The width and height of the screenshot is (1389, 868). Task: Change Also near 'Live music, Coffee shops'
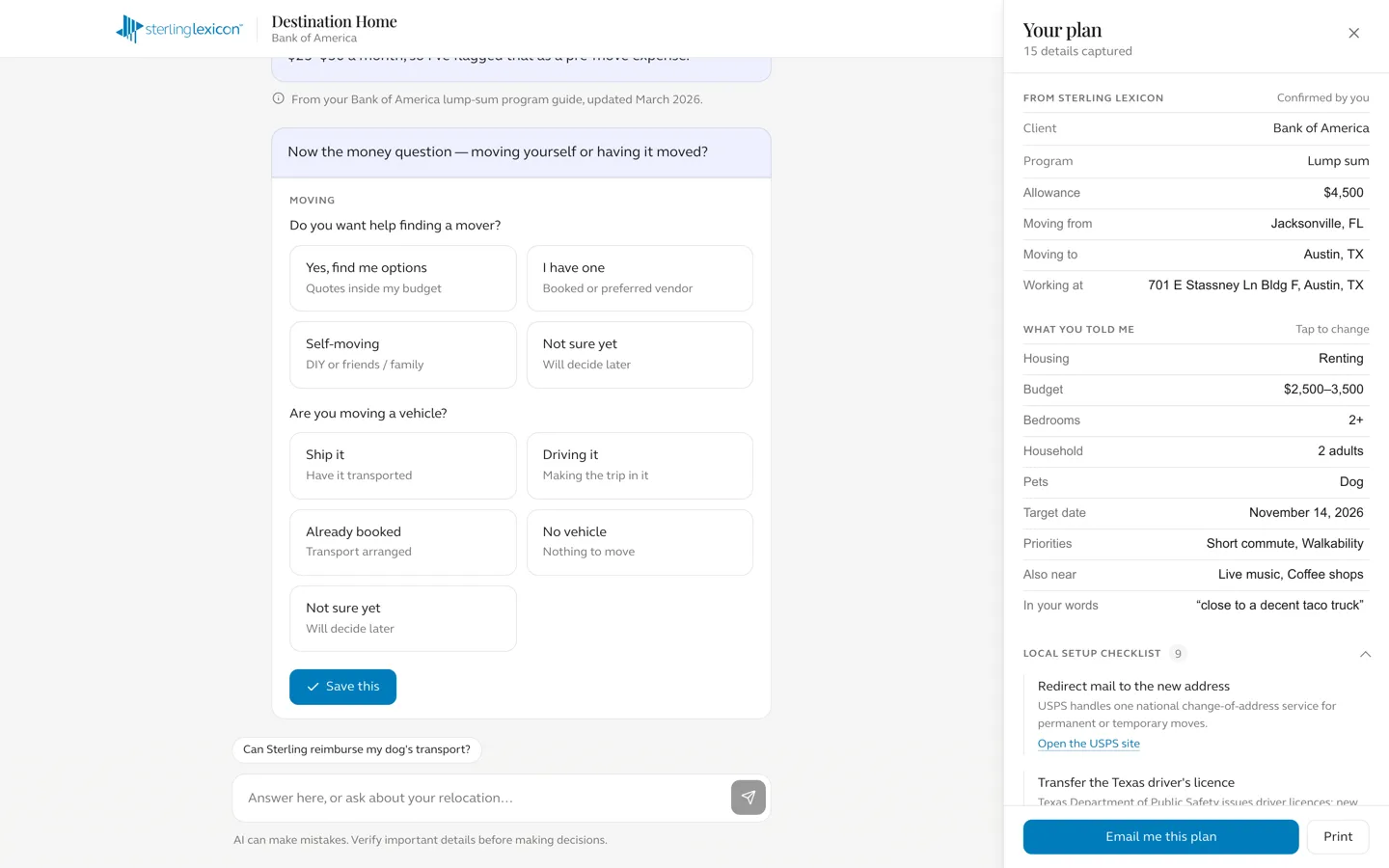pos(1291,575)
